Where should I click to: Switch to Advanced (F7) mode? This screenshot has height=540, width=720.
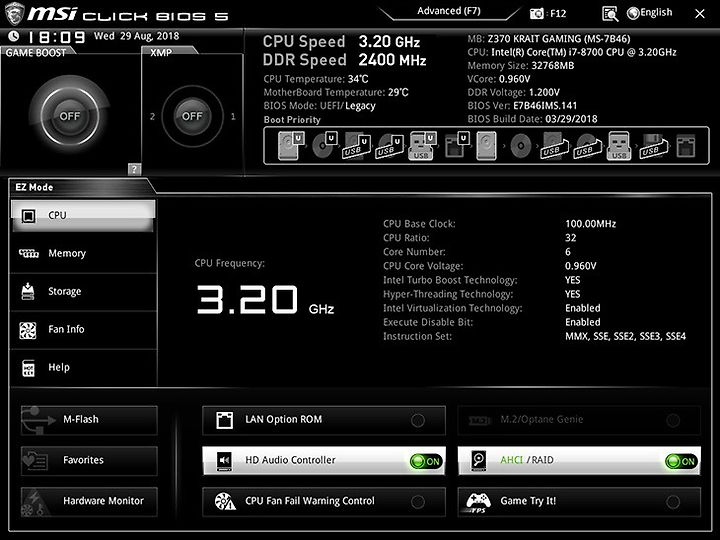coord(449,11)
